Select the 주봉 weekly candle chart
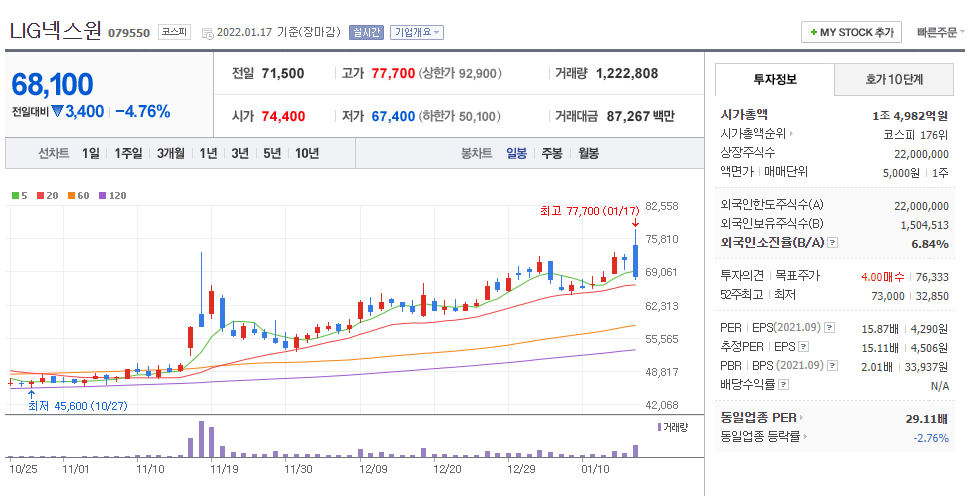Viewport: 969px width, 496px height. click(552, 153)
